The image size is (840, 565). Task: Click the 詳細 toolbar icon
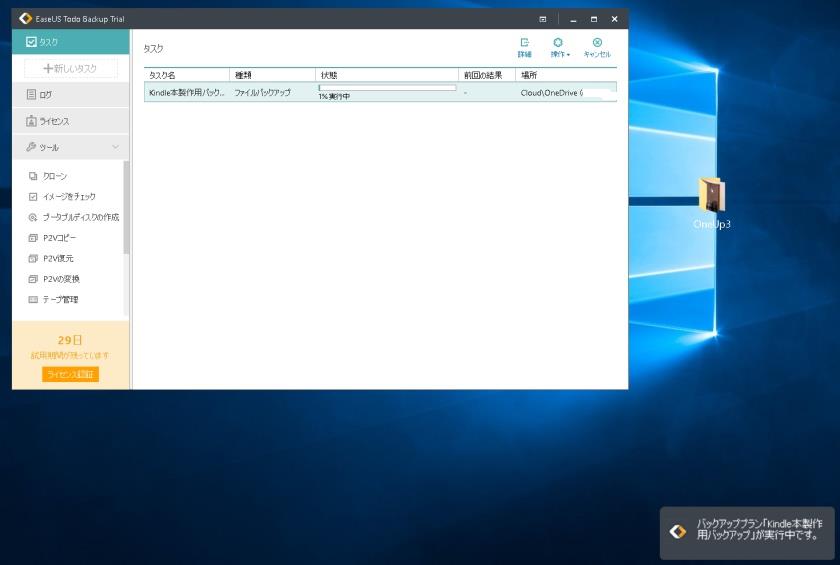tap(524, 48)
